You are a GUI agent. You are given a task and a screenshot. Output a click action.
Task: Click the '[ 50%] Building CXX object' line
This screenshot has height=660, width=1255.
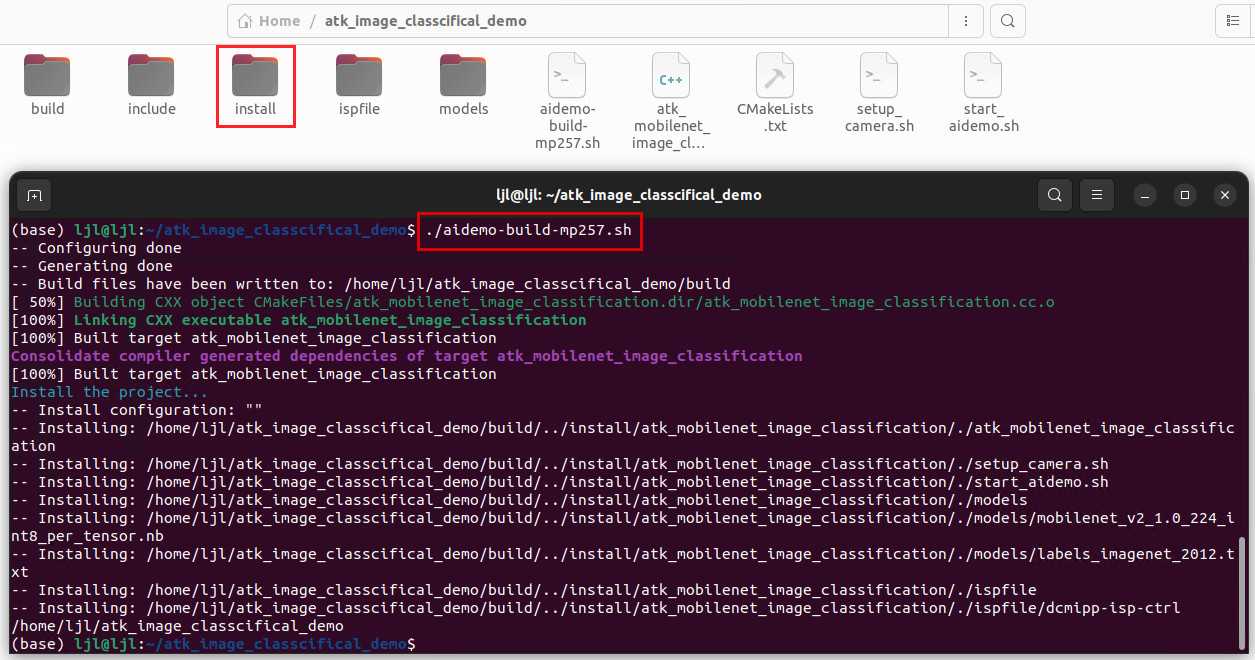coord(533,302)
